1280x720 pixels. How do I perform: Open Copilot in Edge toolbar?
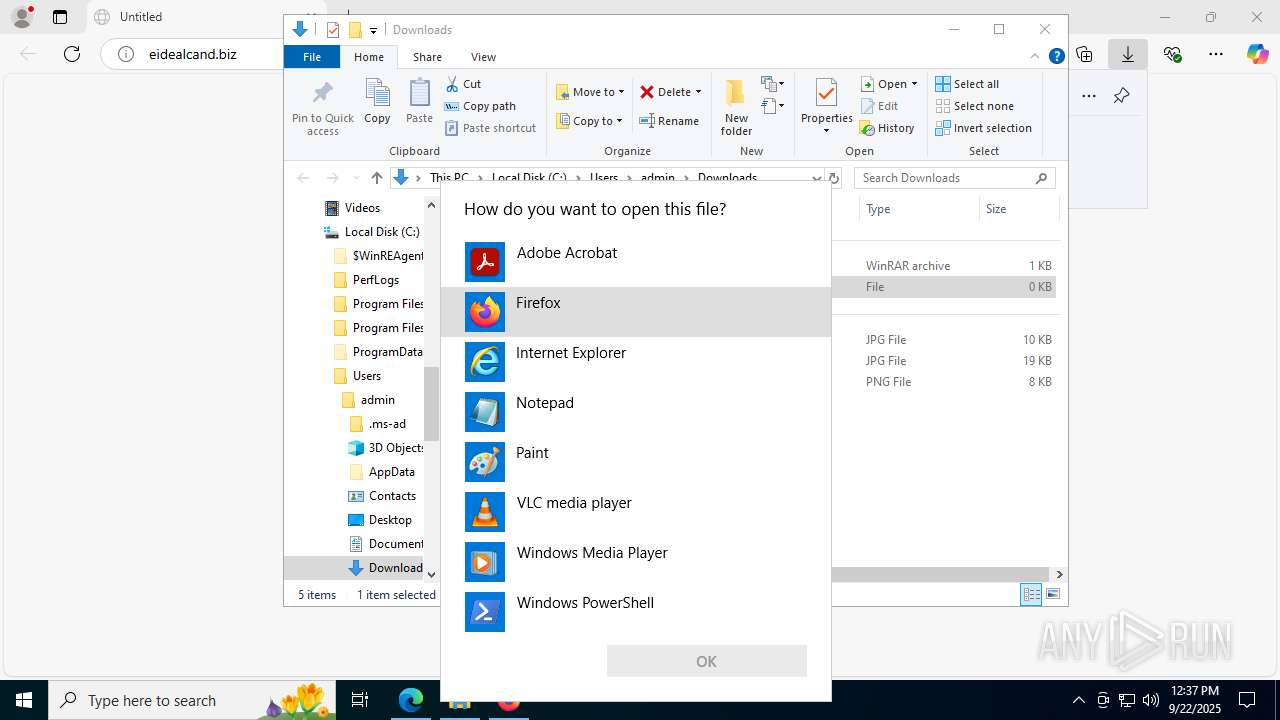pos(1257,54)
